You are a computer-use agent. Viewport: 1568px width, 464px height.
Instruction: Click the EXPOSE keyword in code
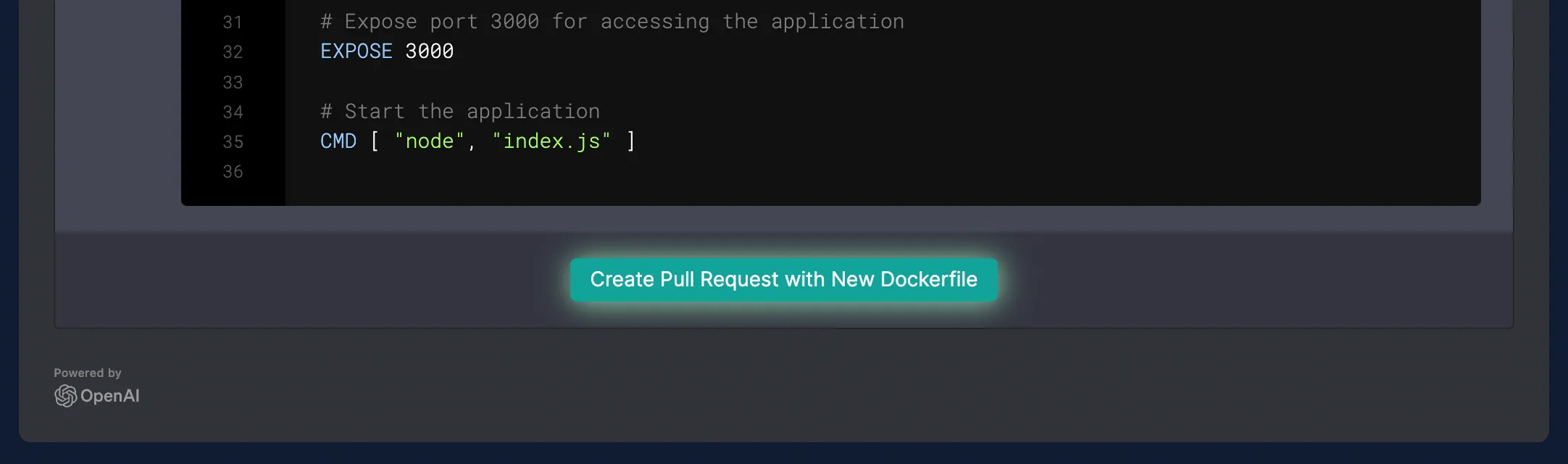[356, 51]
